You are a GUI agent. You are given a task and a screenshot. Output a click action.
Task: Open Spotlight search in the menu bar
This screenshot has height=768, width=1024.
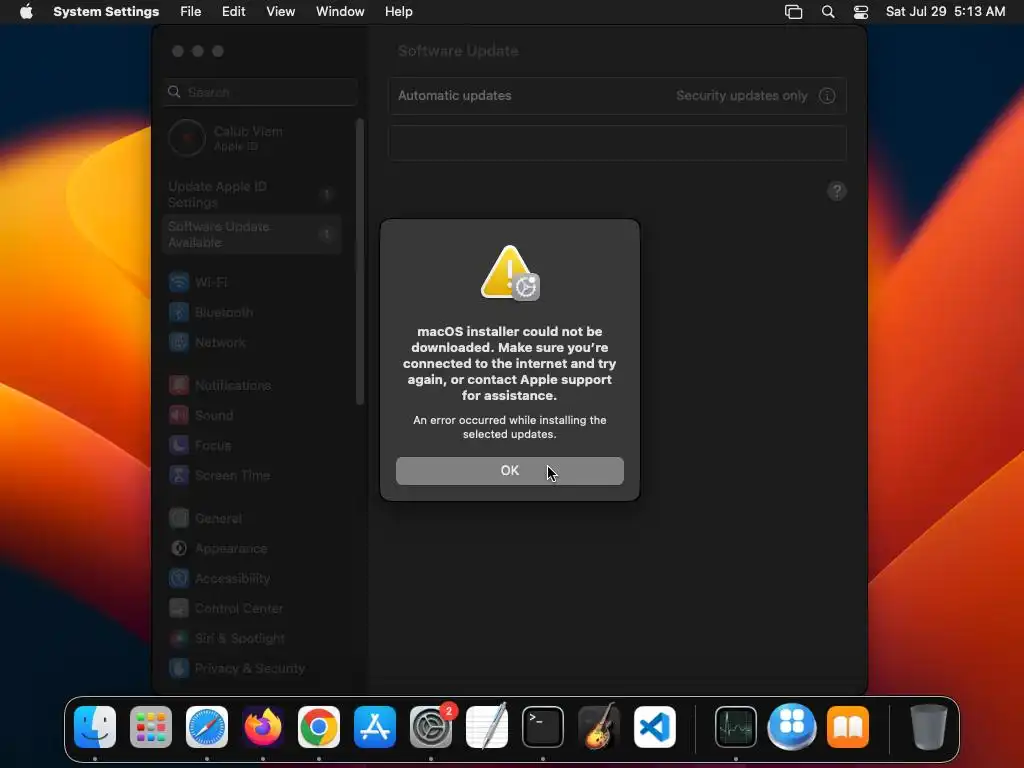[x=827, y=12]
